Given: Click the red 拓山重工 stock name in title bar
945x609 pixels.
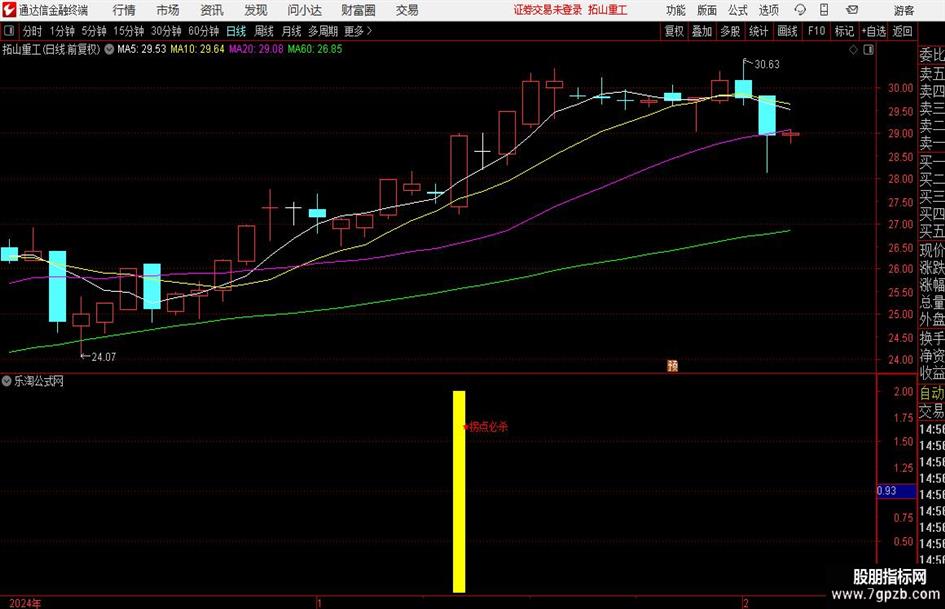Looking at the screenshot, I should pyautogui.click(x=608, y=10).
